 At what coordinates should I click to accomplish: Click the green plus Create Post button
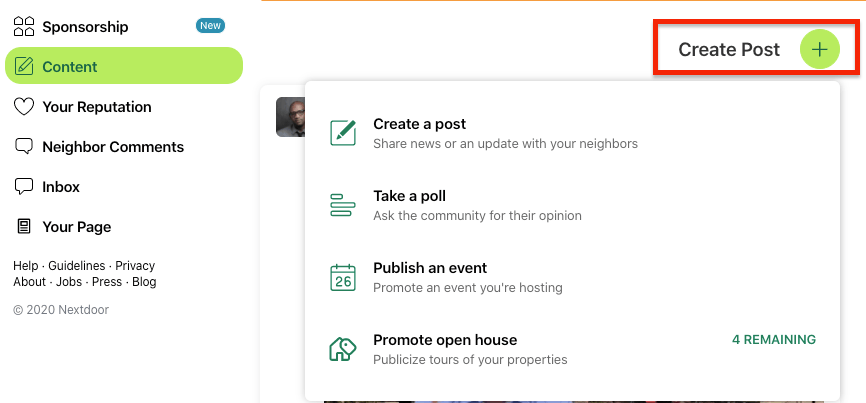pos(820,49)
